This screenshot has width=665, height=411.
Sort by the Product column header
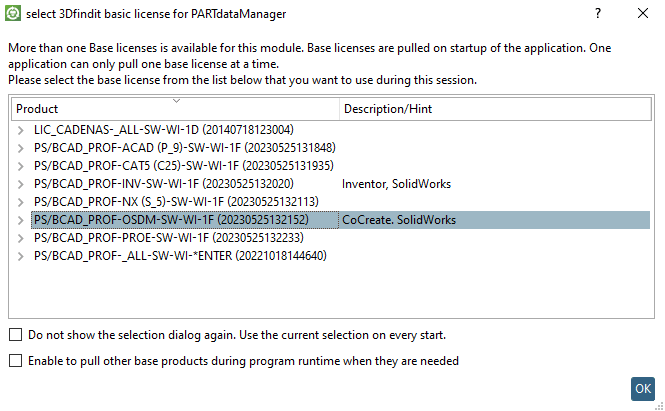[x=175, y=109]
